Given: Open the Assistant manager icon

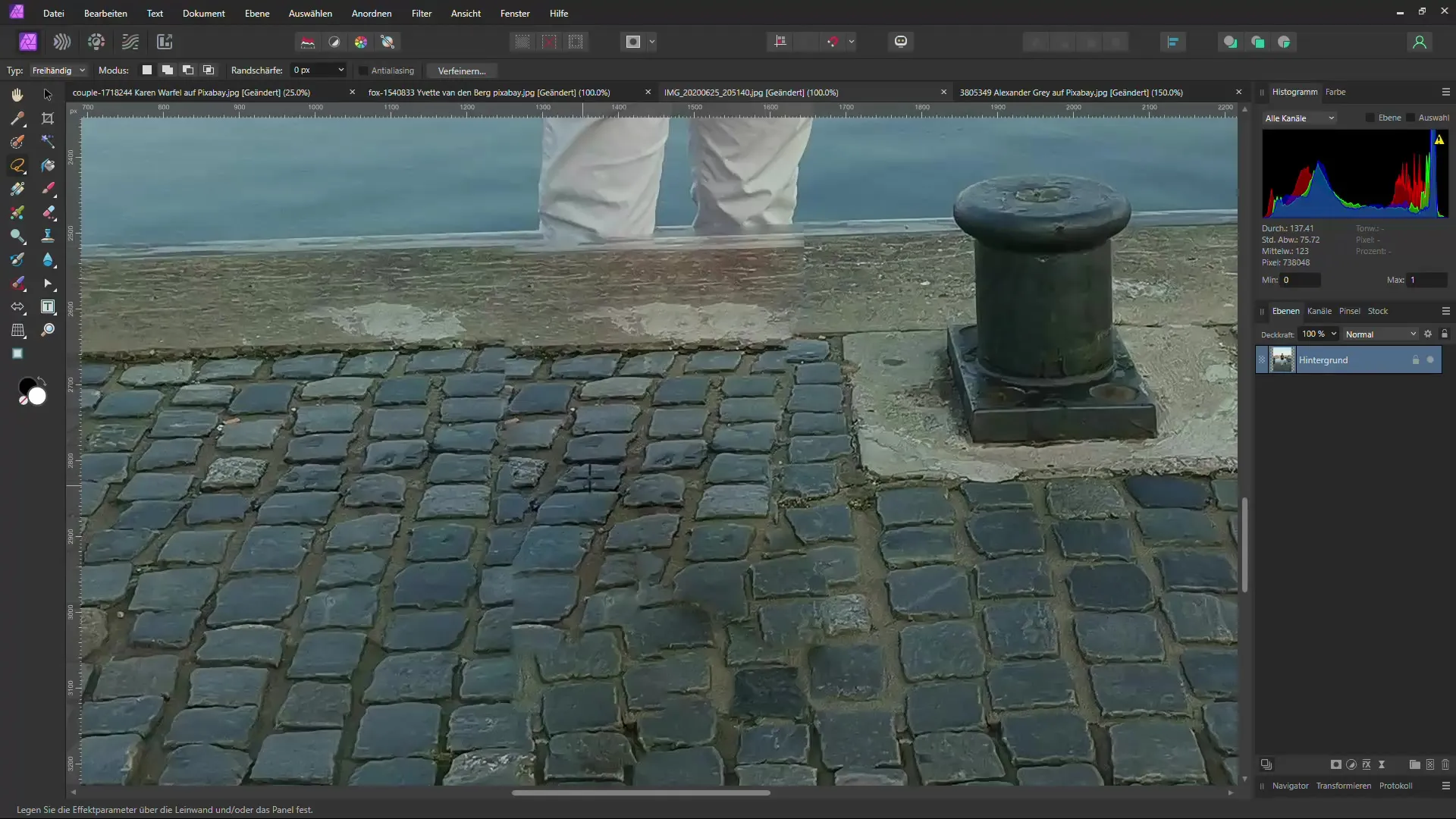Looking at the screenshot, I should pyautogui.click(x=901, y=42).
